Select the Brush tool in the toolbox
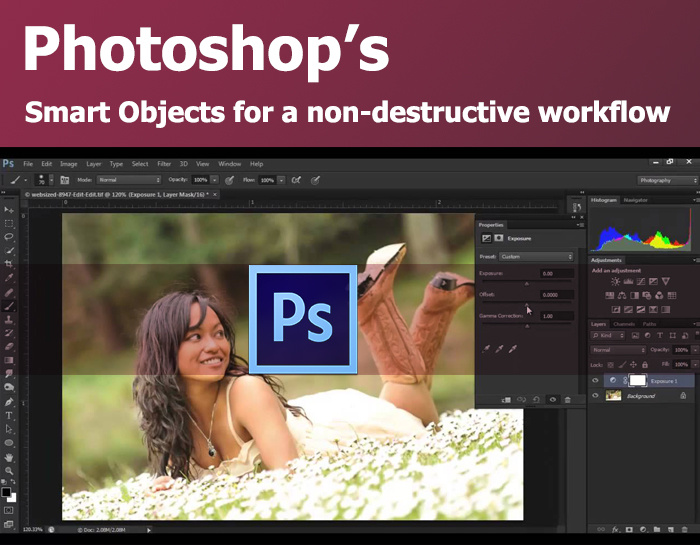This screenshot has height=545, width=700. [8, 306]
